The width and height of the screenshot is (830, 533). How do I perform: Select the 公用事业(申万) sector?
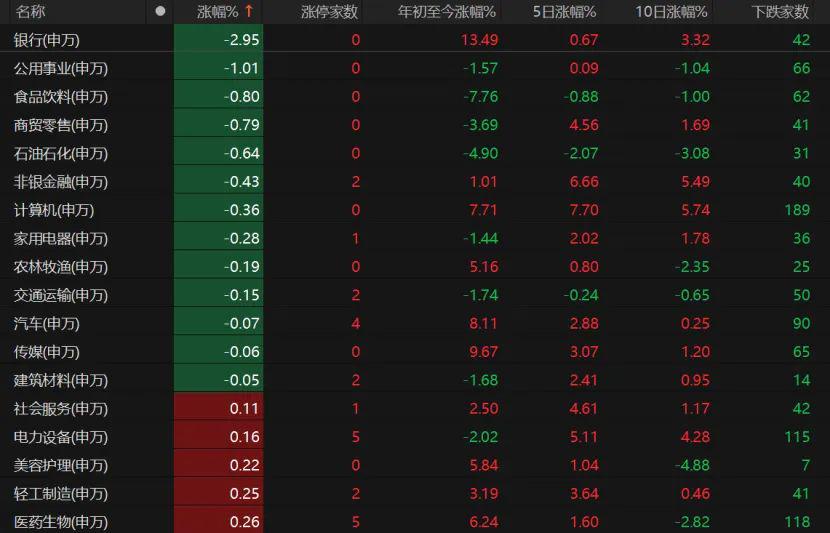[x=60, y=68]
